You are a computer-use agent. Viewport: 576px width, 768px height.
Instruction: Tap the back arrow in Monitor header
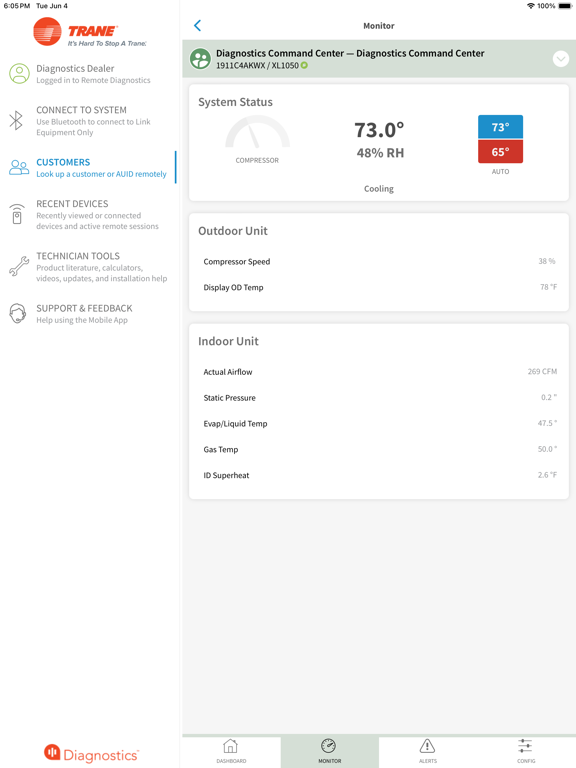click(197, 25)
